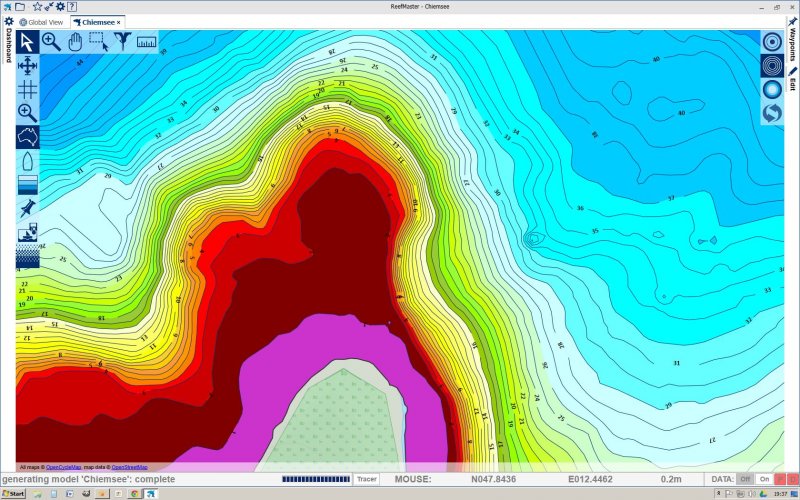Expand the Waypoints side panel
The height and width of the screenshot is (500, 800).
pyautogui.click(x=792, y=42)
